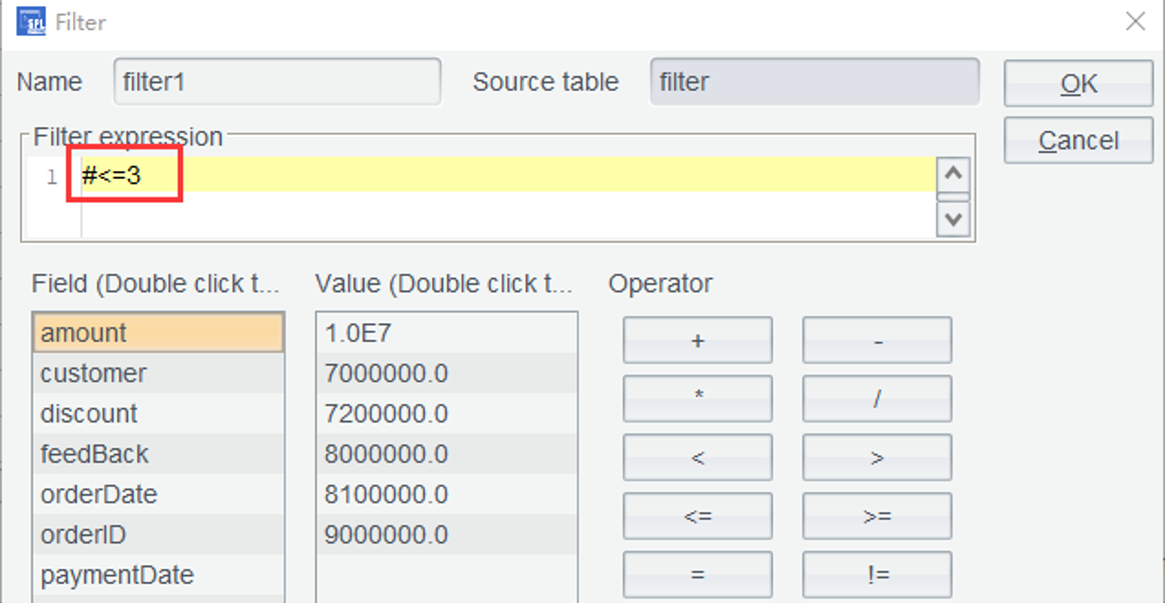This screenshot has height=603, width=1165.
Task: Click the plus operator button
Action: 697,341
